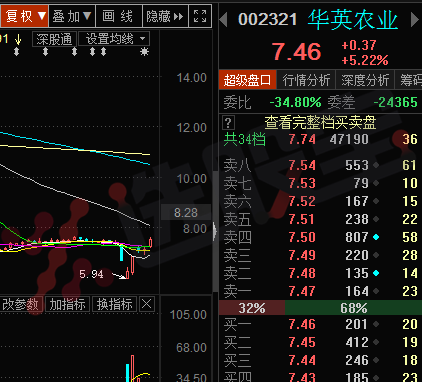Close the indicator panel X icon

pyautogui.click(x=147, y=304)
